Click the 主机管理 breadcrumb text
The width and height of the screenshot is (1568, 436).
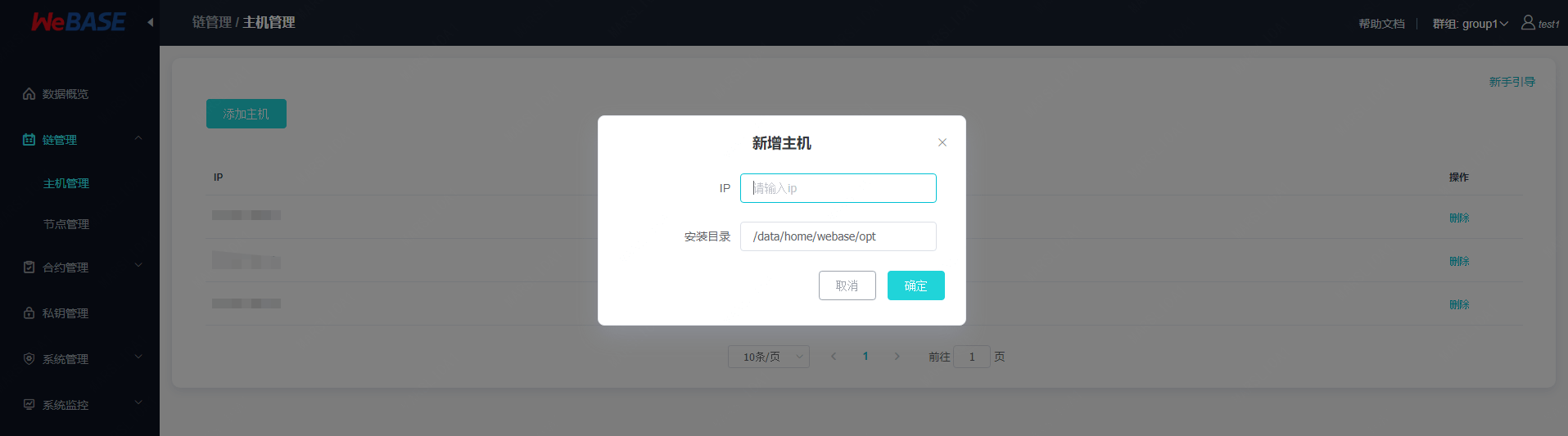269,23
